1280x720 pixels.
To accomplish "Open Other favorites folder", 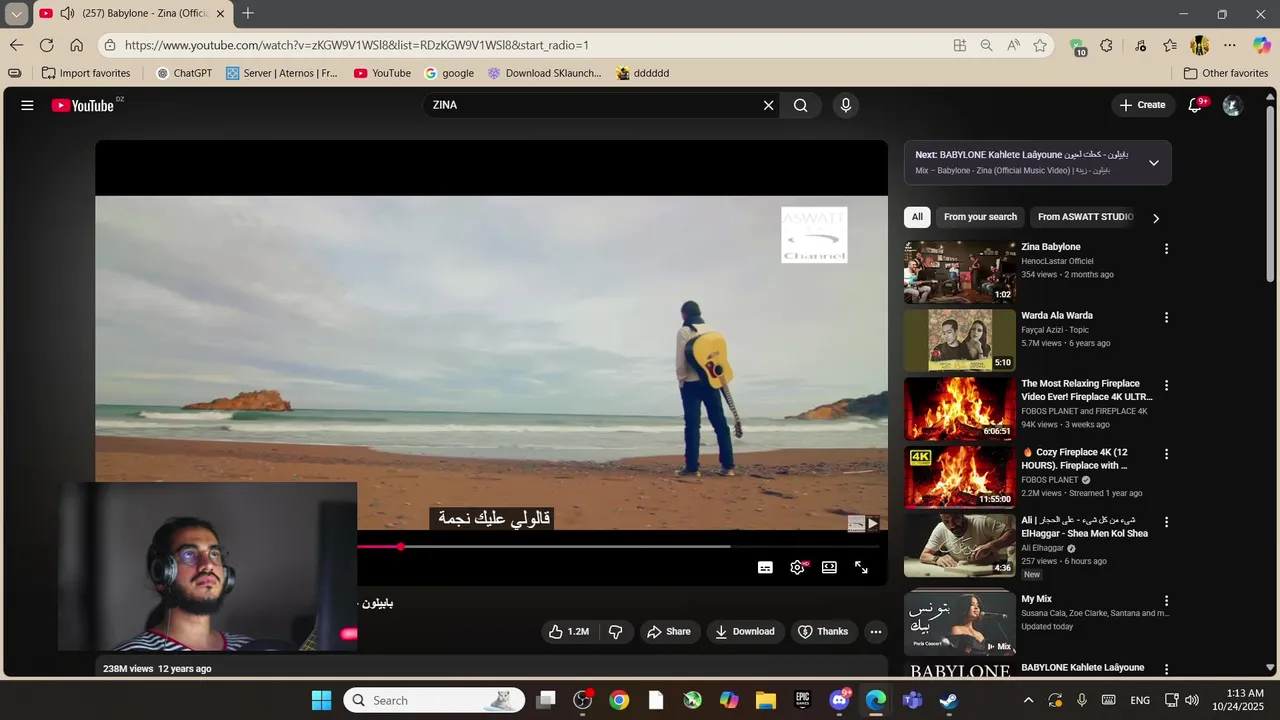I will point(1226,73).
